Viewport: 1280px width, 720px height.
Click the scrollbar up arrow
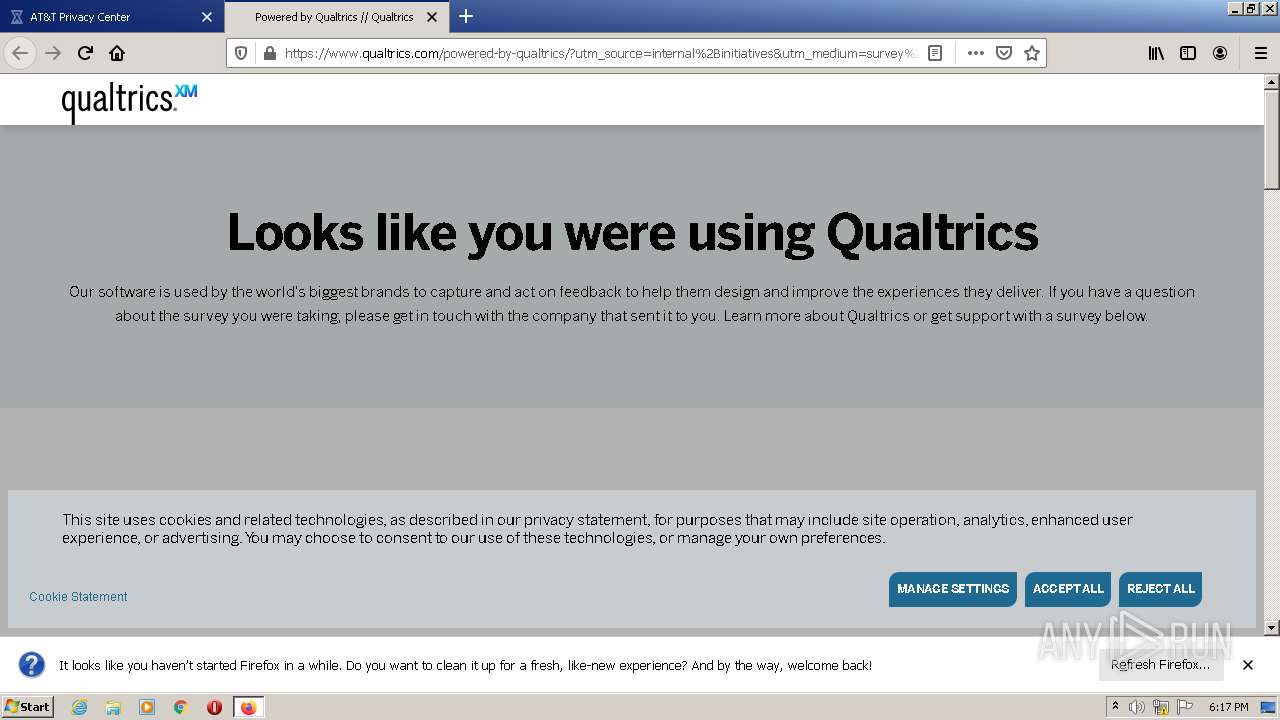coord(1272,81)
